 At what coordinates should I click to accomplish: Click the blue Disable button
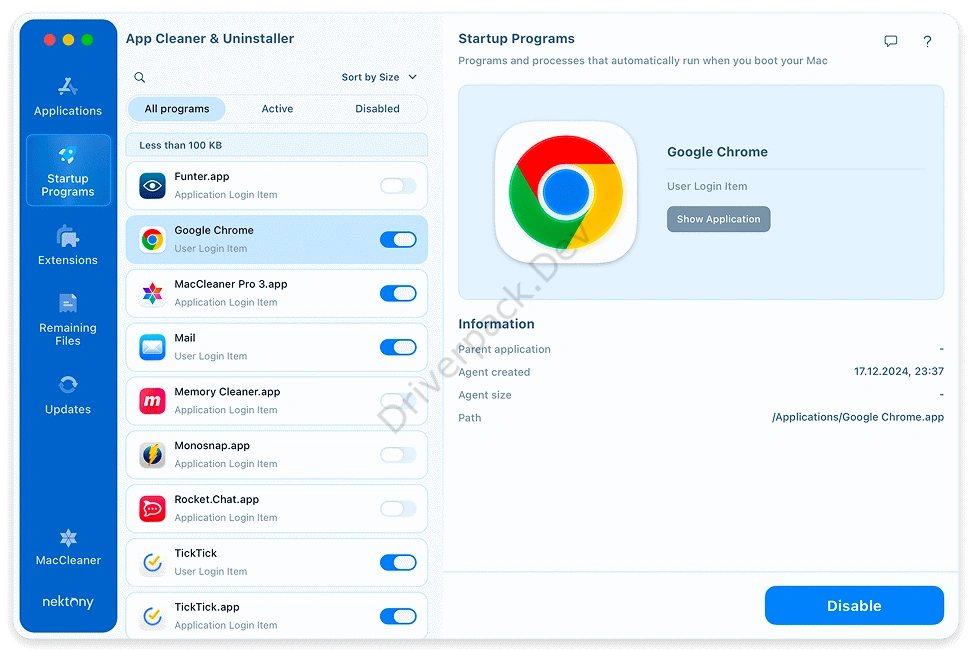[x=854, y=606]
